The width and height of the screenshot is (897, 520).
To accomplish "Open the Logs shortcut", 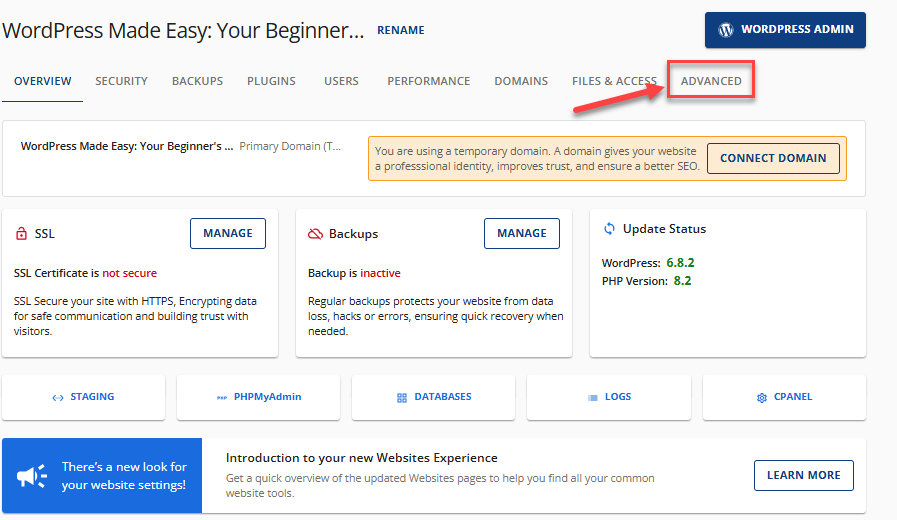I will [608, 397].
